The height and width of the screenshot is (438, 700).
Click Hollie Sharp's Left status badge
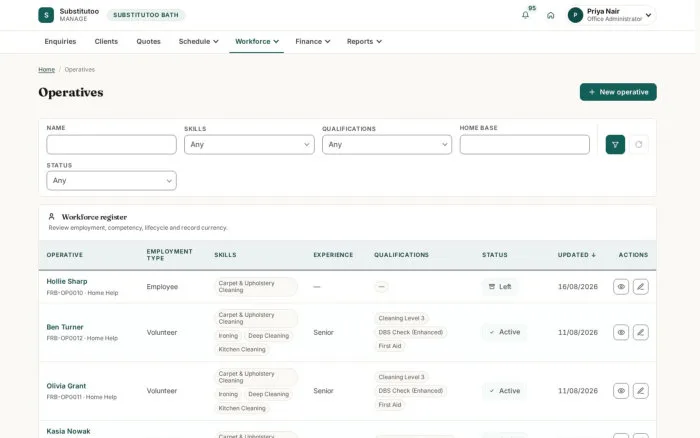tap(500, 287)
